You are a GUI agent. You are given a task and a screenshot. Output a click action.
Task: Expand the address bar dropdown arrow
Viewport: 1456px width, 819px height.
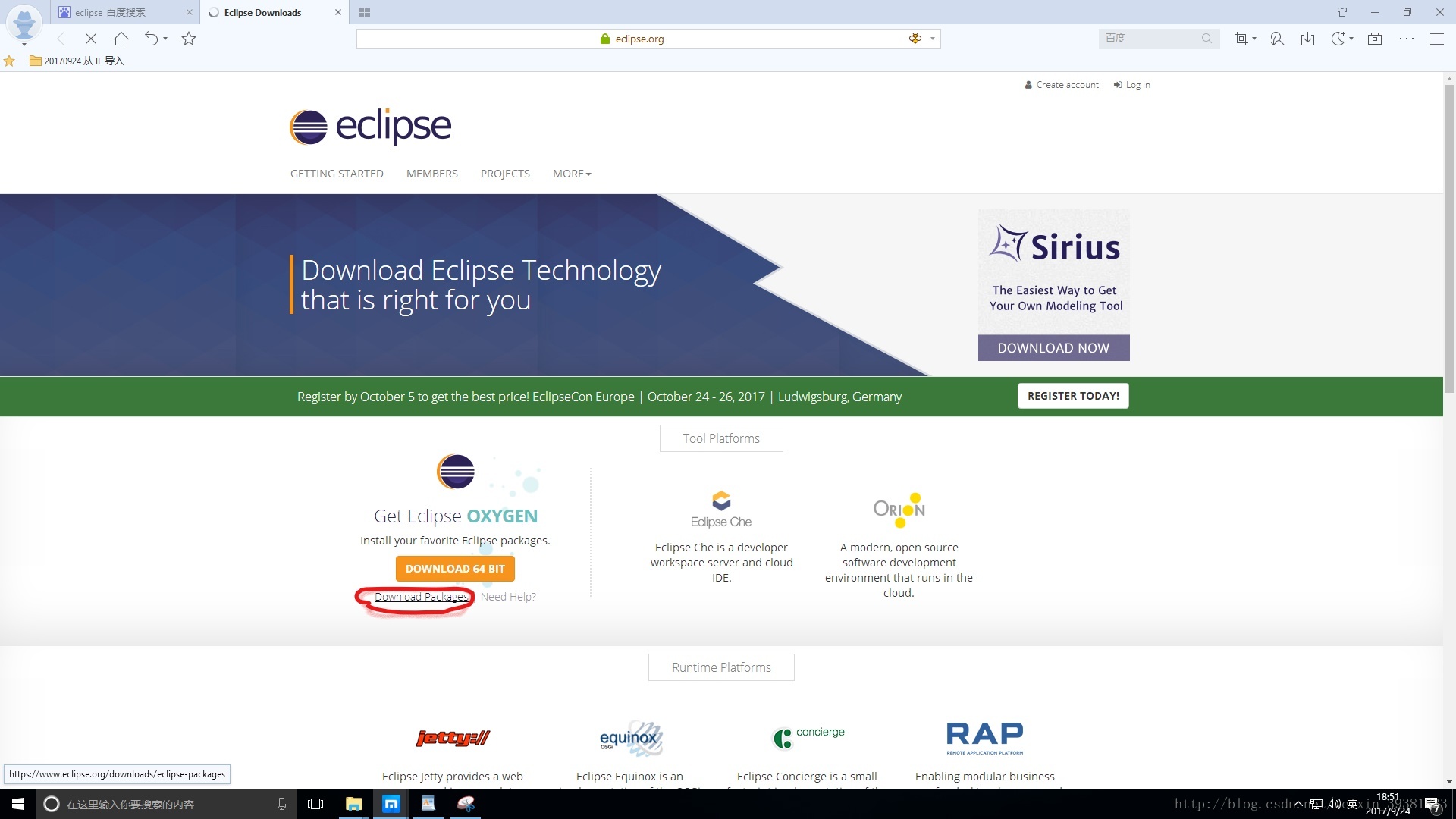pos(933,39)
